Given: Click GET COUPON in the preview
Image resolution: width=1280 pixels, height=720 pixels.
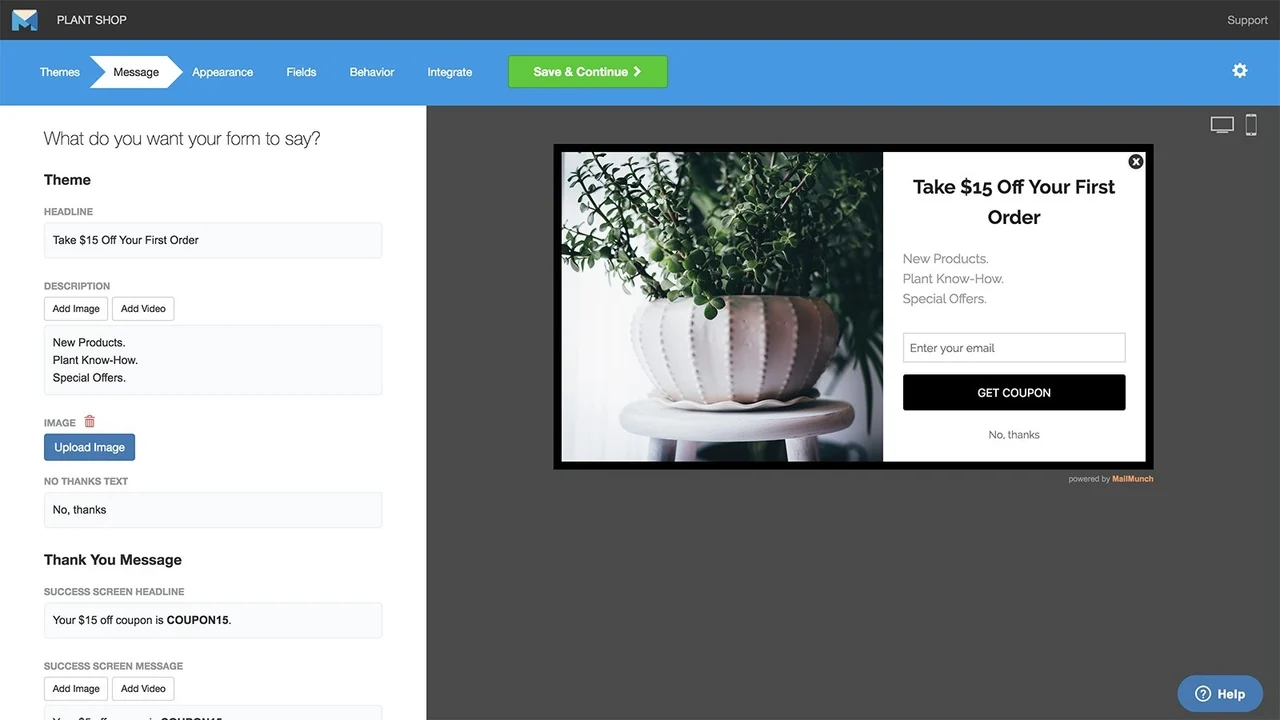Looking at the screenshot, I should 1013,392.
